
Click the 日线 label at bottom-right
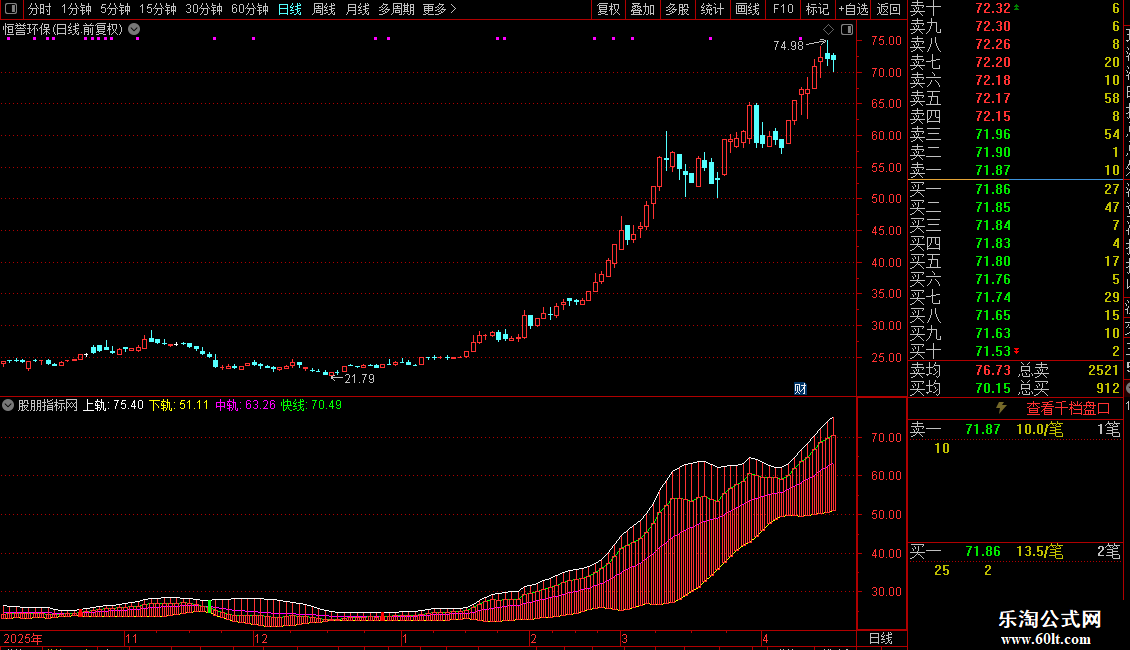(881, 638)
